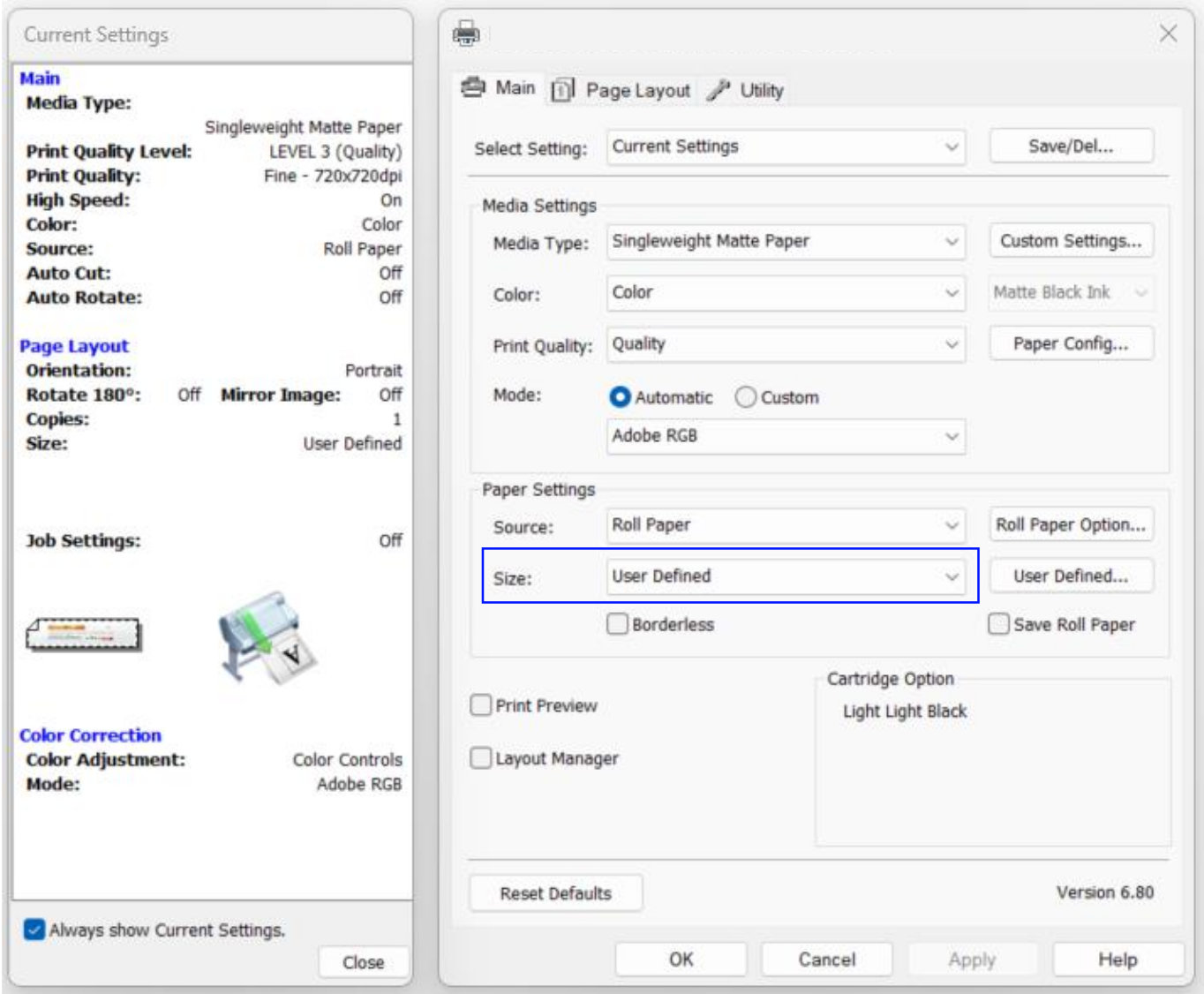This screenshot has width=1204, height=994.
Task: Click the page icon on the Page Layout tab
Action: pyautogui.click(x=562, y=88)
